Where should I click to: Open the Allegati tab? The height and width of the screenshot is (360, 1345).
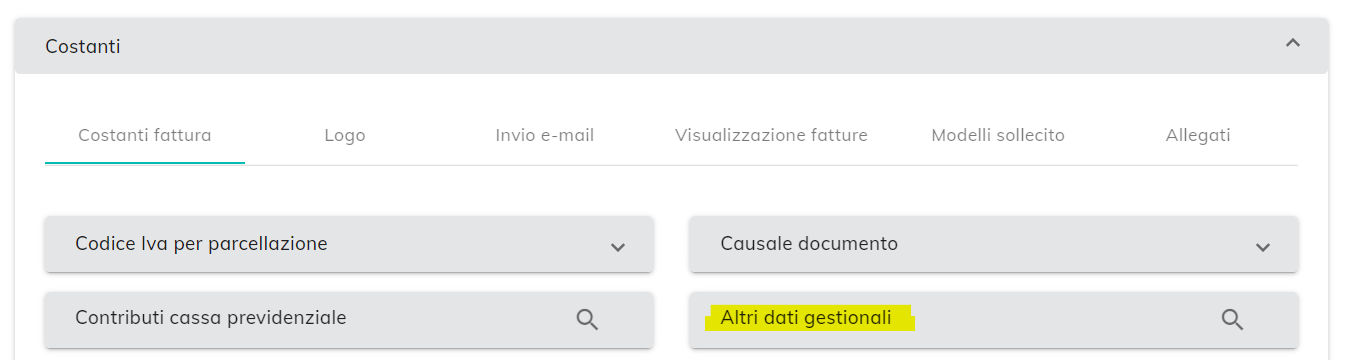coord(1198,135)
